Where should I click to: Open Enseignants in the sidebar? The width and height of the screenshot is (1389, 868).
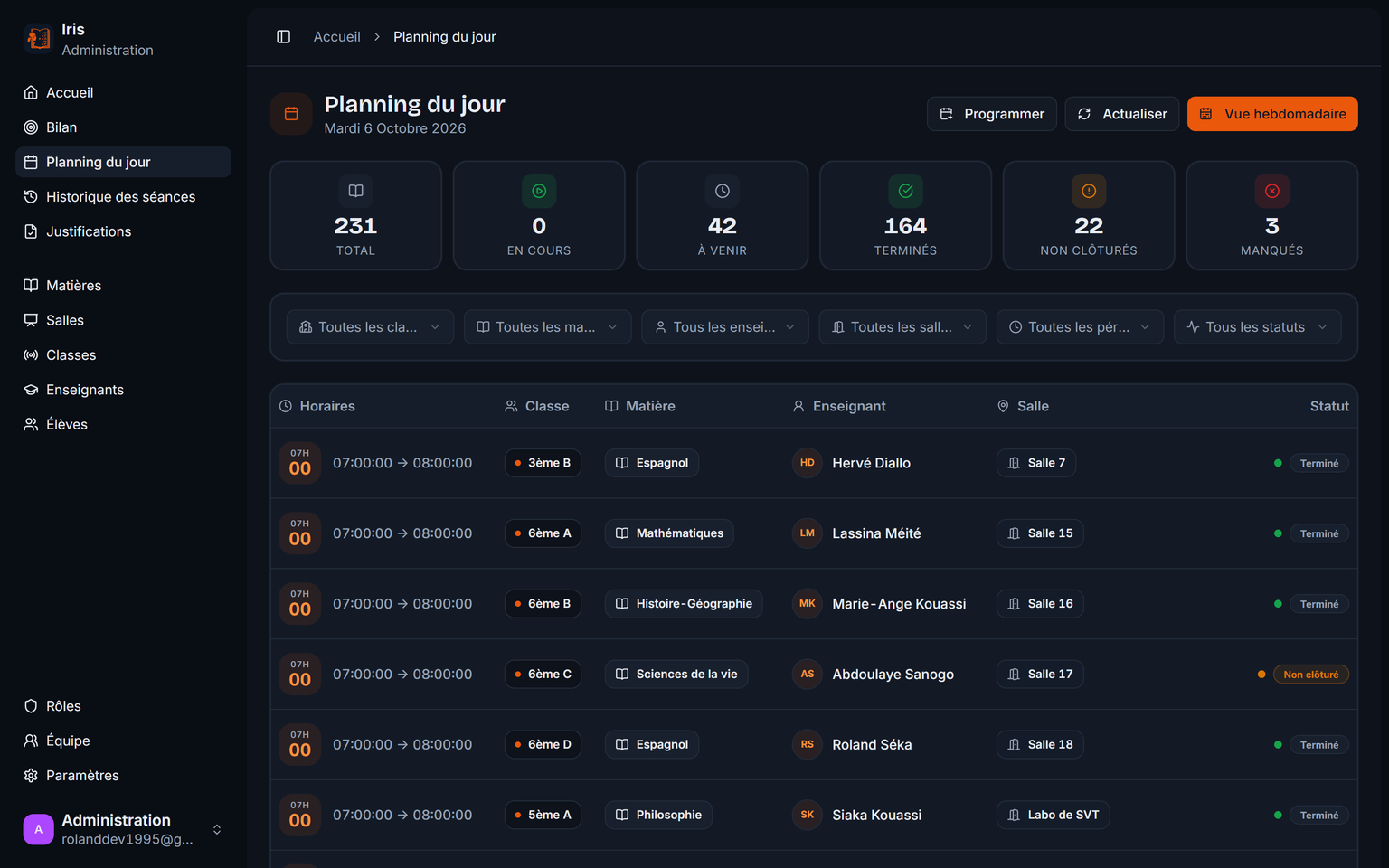[123, 390]
